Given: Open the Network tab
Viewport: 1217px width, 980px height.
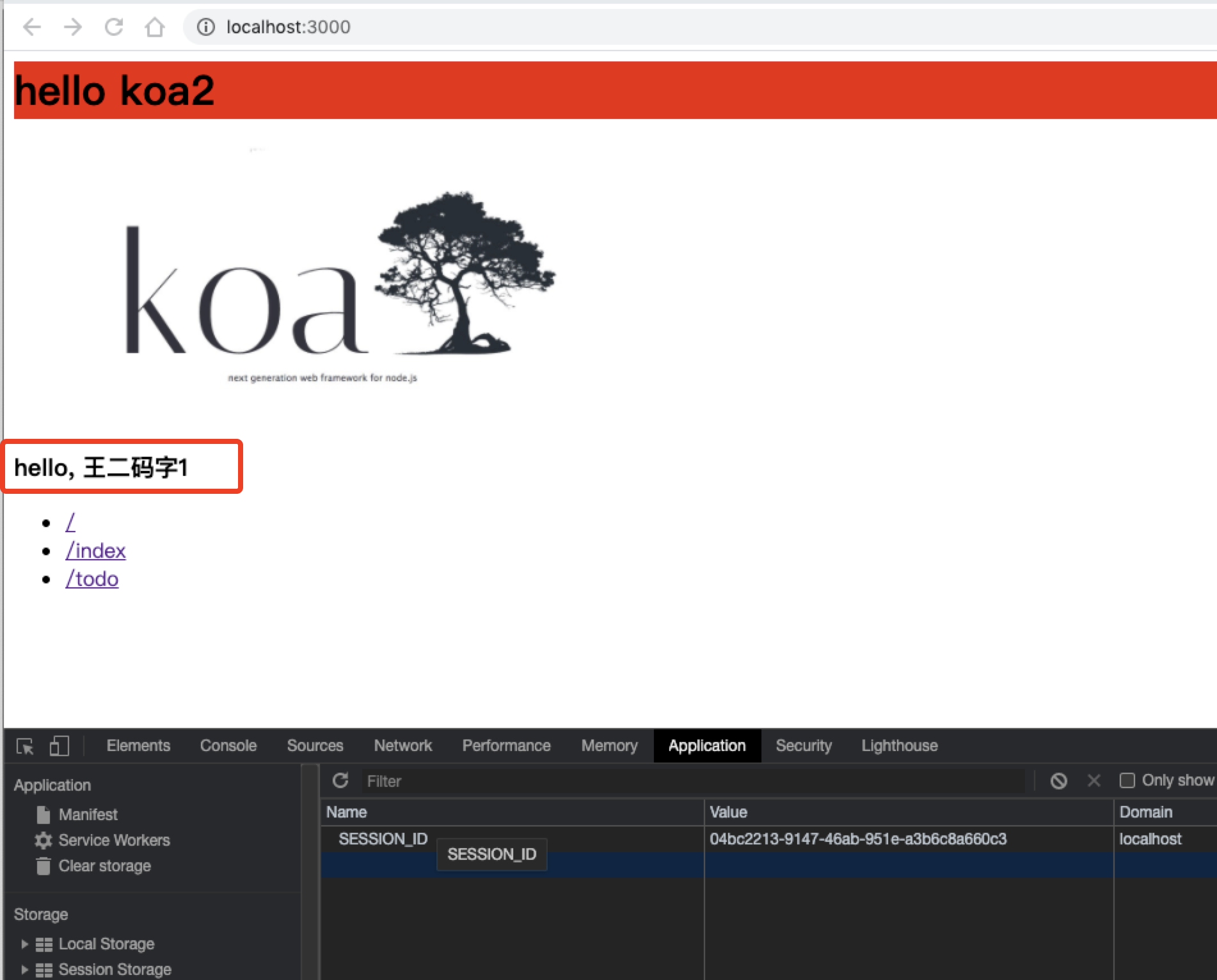Looking at the screenshot, I should 403,746.
